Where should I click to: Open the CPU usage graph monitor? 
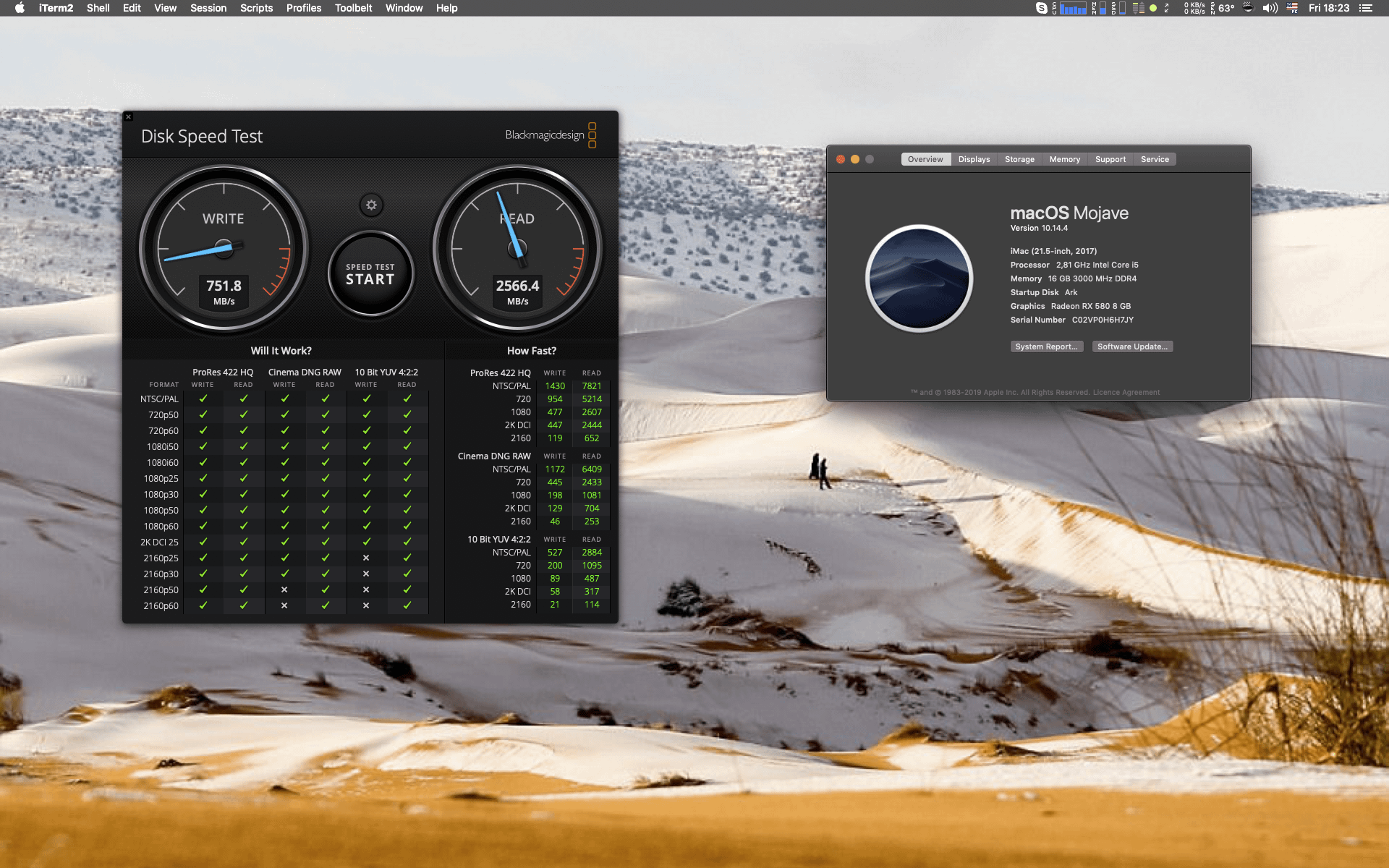pyautogui.click(x=1069, y=8)
